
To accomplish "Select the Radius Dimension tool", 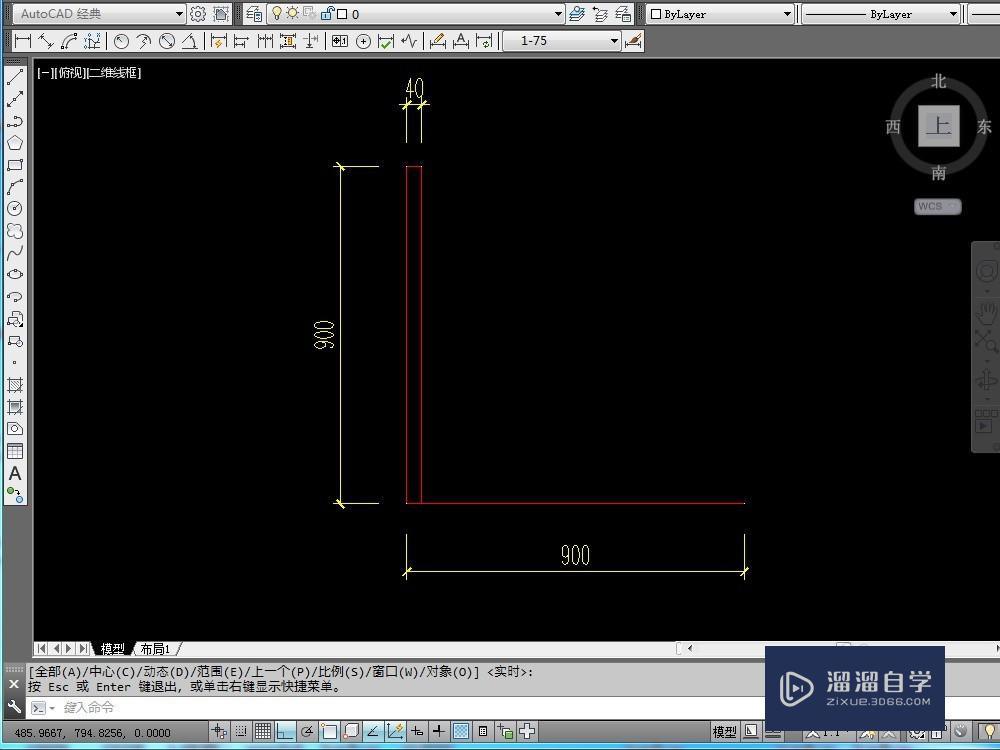I will pos(120,41).
